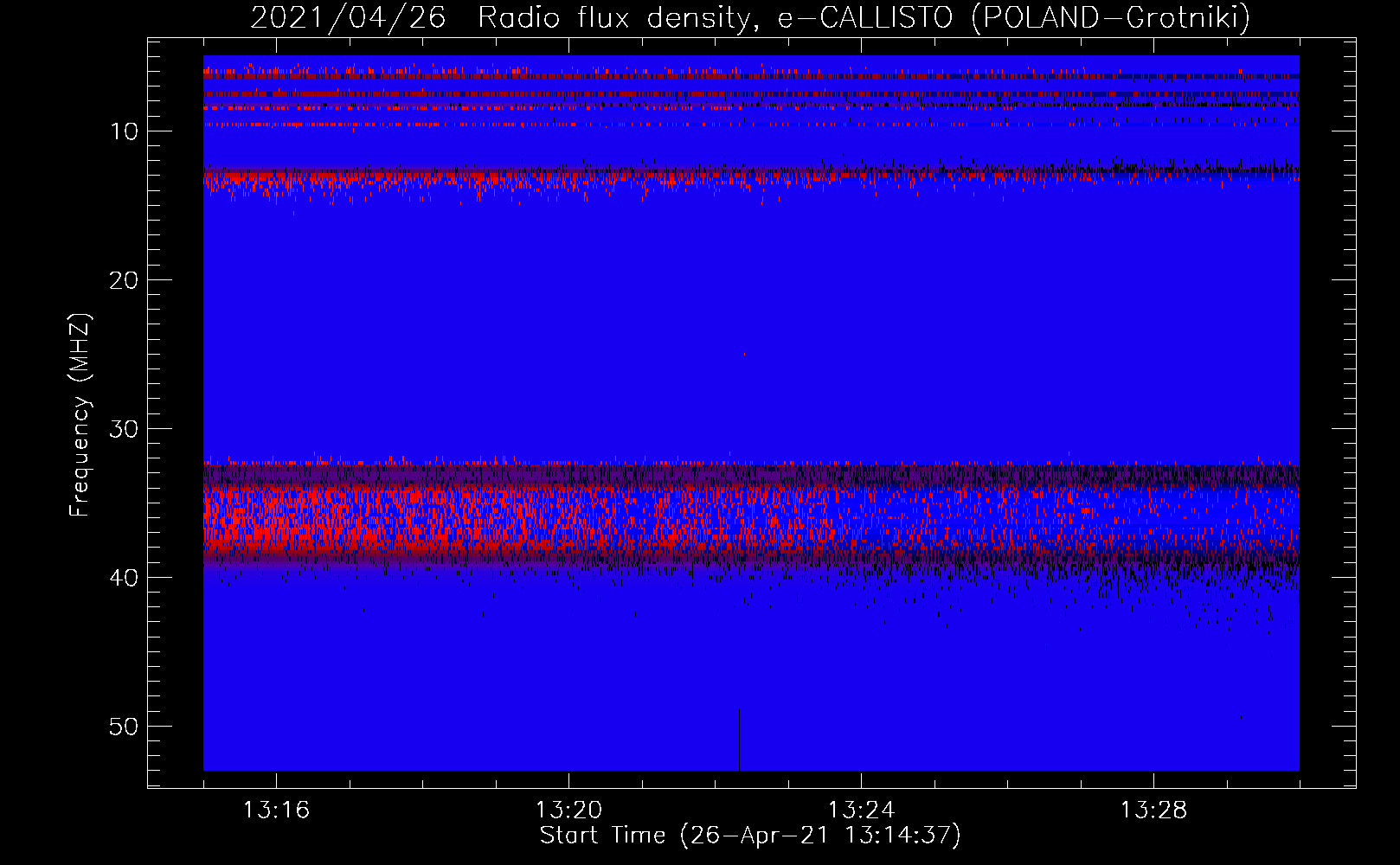Click the 20 MHz frequency tick label
The image size is (1400, 865).
(x=124, y=280)
